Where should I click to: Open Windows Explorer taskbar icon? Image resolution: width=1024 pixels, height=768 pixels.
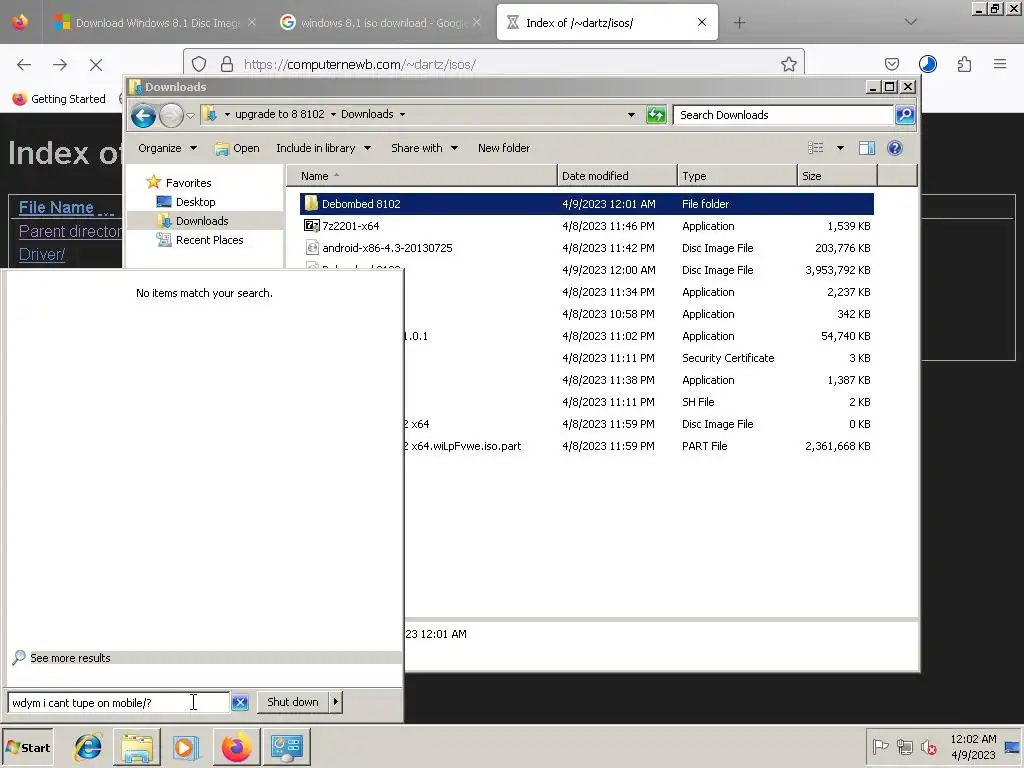coord(136,747)
